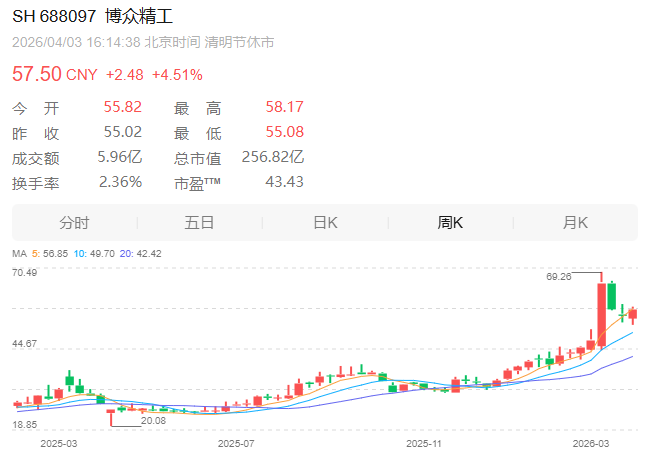Click the 成交额 label
The image size is (652, 464).
point(36,158)
